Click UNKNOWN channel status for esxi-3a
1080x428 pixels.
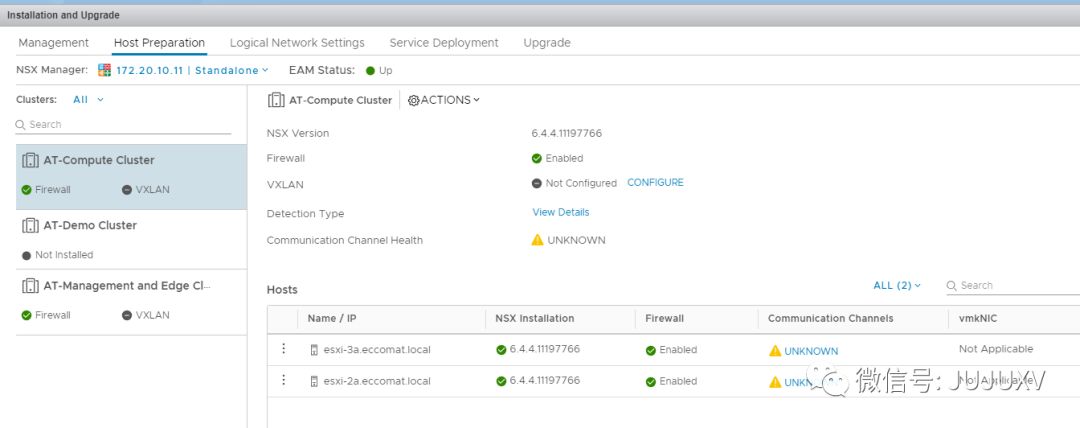[x=811, y=351]
